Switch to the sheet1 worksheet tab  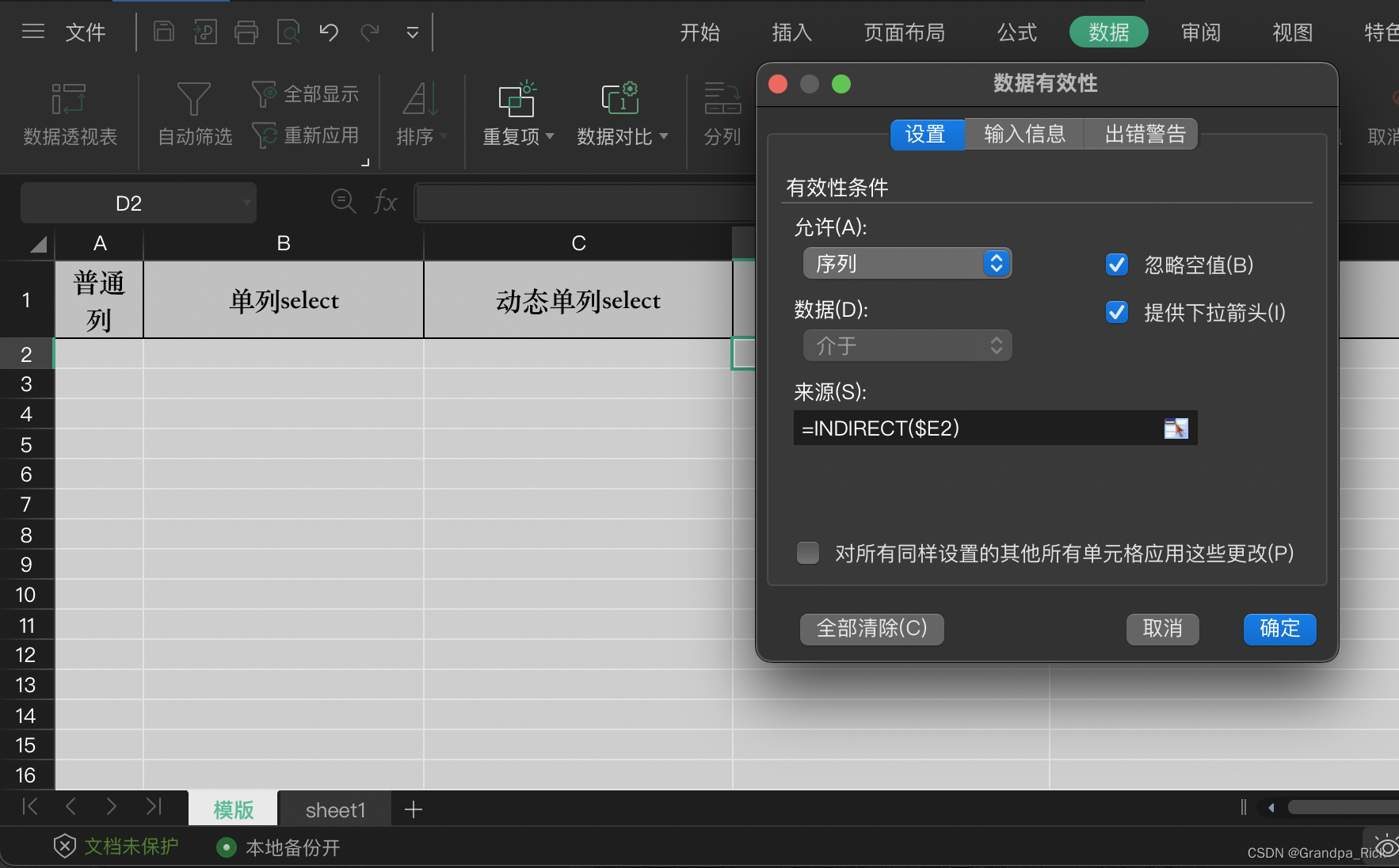point(334,809)
